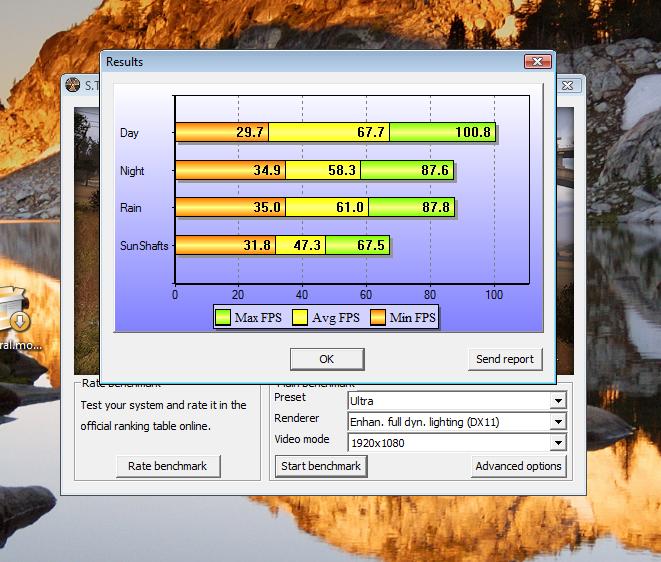This screenshot has height=562, width=661.
Task: Click the Day 67.7 average FPS bar
Action: 329,132
